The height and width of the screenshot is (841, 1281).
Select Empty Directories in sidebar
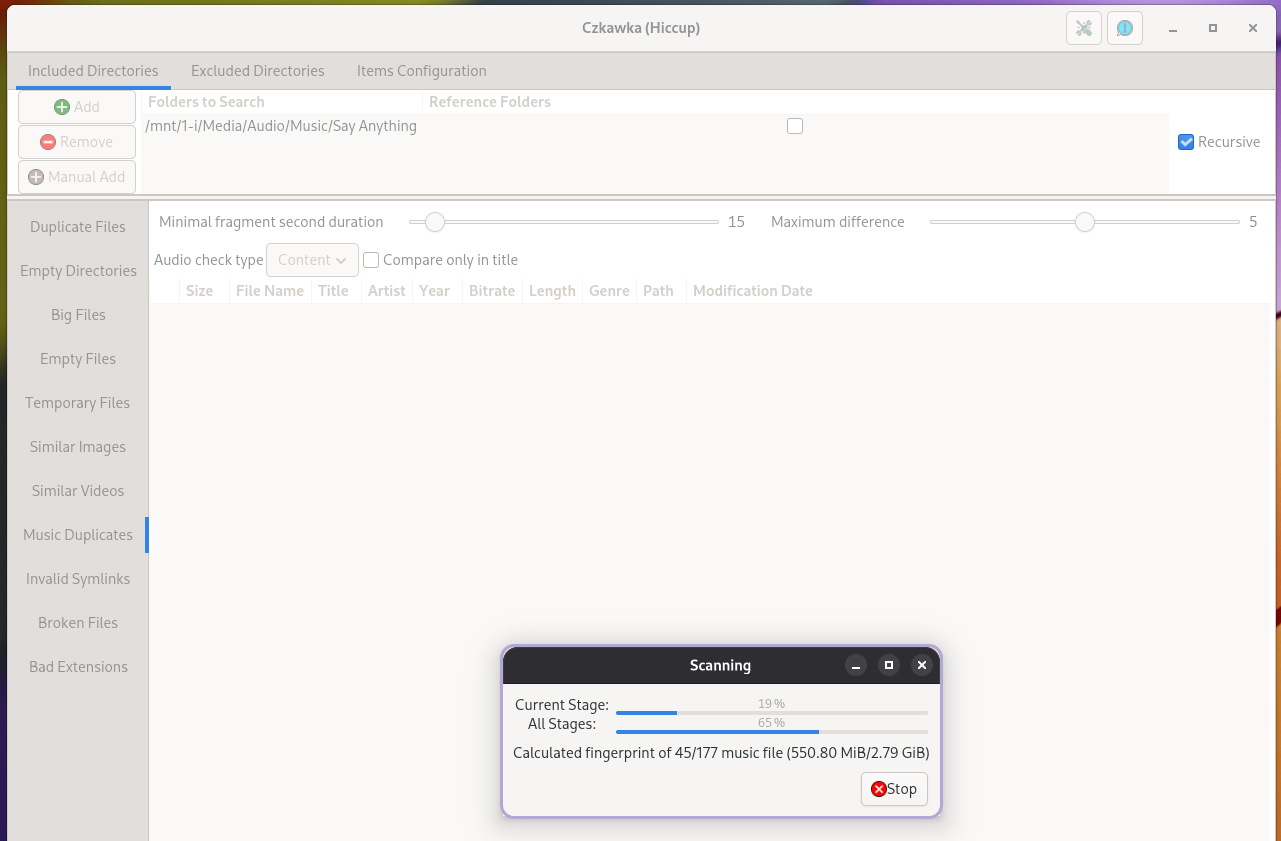pyautogui.click(x=78, y=271)
